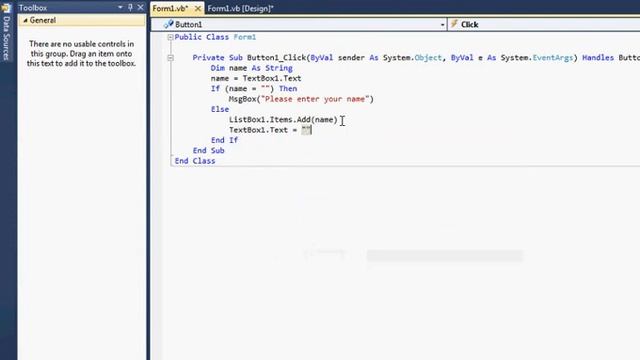640x360 pixels.
Task: Toggle auto-hide pin on the Toolbox panel
Action: pos(131,7)
